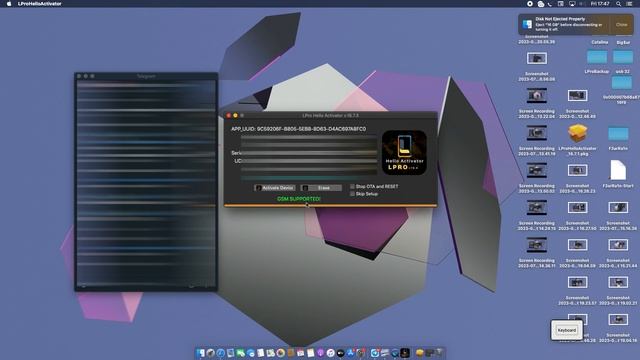Close the Disk Not Ejected notification
Screen dimensions: 640x360
point(621,24)
